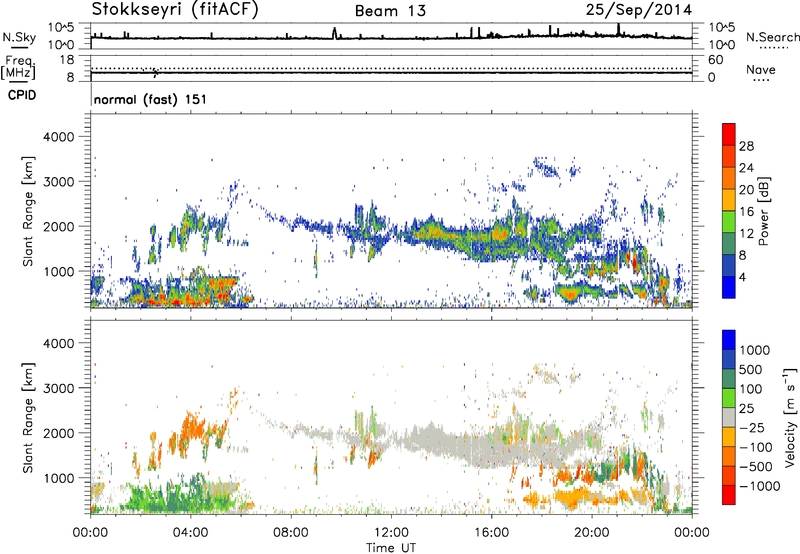Screen dimensions: 800x554
Task: Click "Slant Range [km]" on the power panel
Action: click(28, 211)
